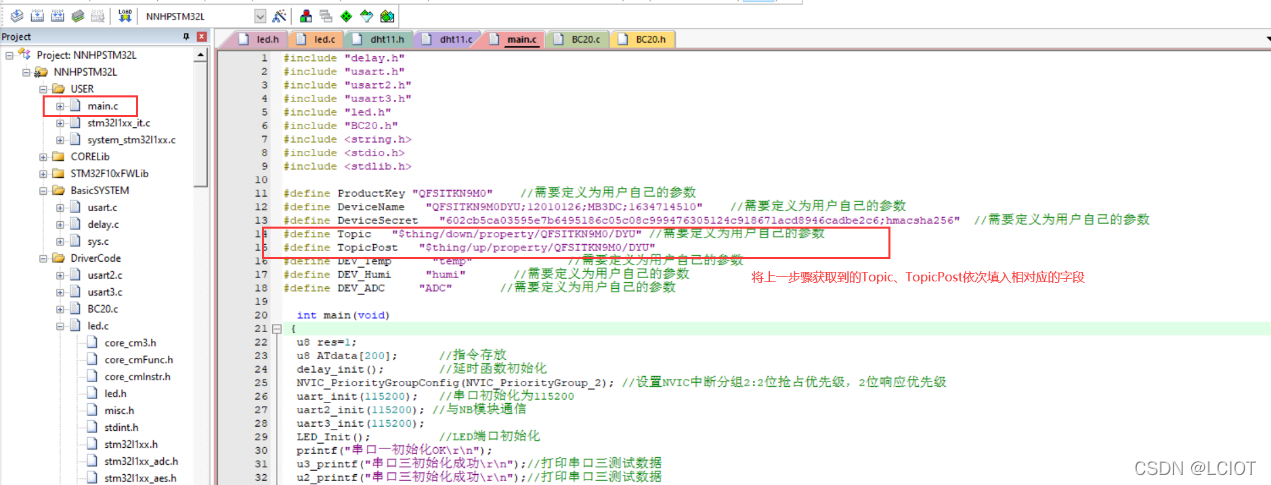Click the Select Software Packs icon

(x=366, y=16)
